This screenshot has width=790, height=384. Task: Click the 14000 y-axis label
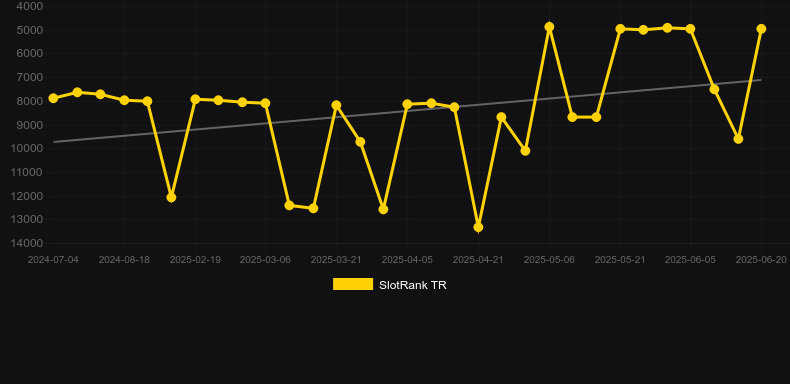(28, 243)
